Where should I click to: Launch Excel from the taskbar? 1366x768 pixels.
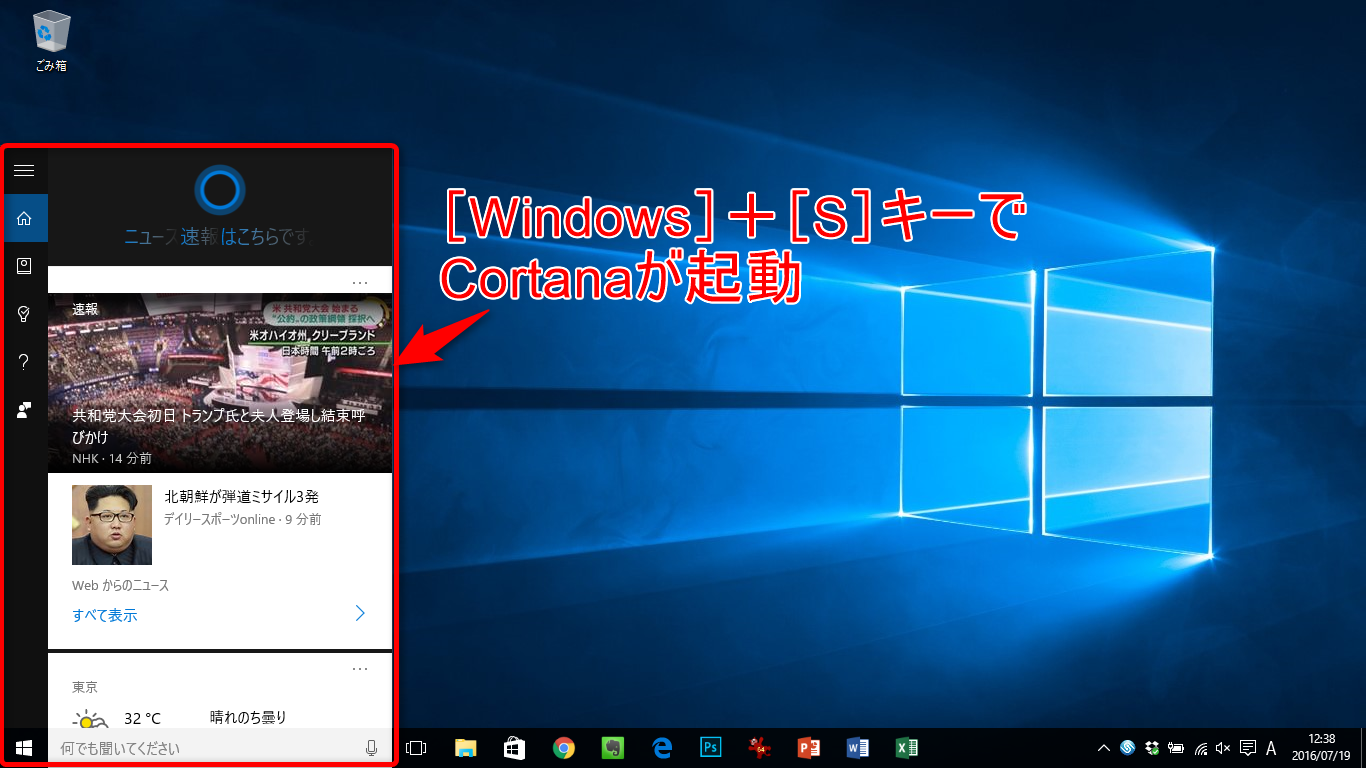[907, 748]
